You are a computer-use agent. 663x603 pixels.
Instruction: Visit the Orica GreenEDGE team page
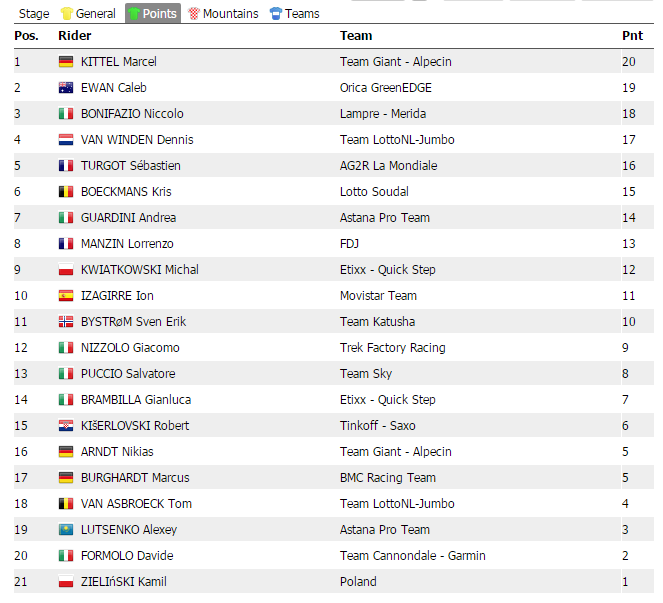[385, 88]
